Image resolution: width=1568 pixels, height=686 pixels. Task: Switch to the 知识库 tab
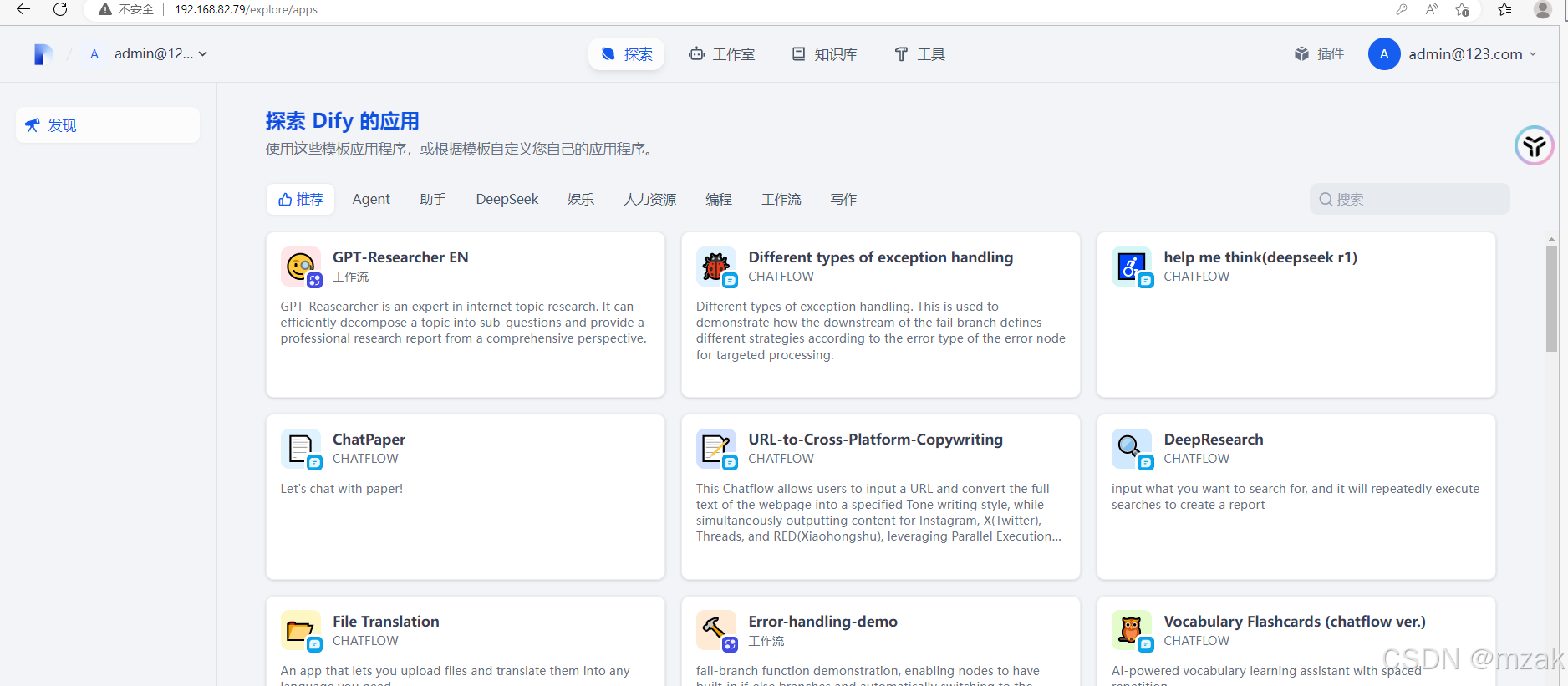pos(825,54)
